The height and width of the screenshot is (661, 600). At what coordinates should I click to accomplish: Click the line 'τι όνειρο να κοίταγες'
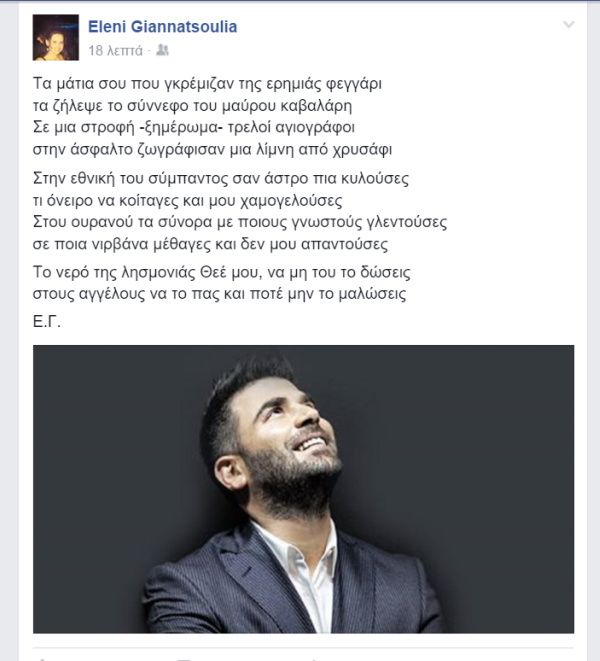(x=187, y=201)
